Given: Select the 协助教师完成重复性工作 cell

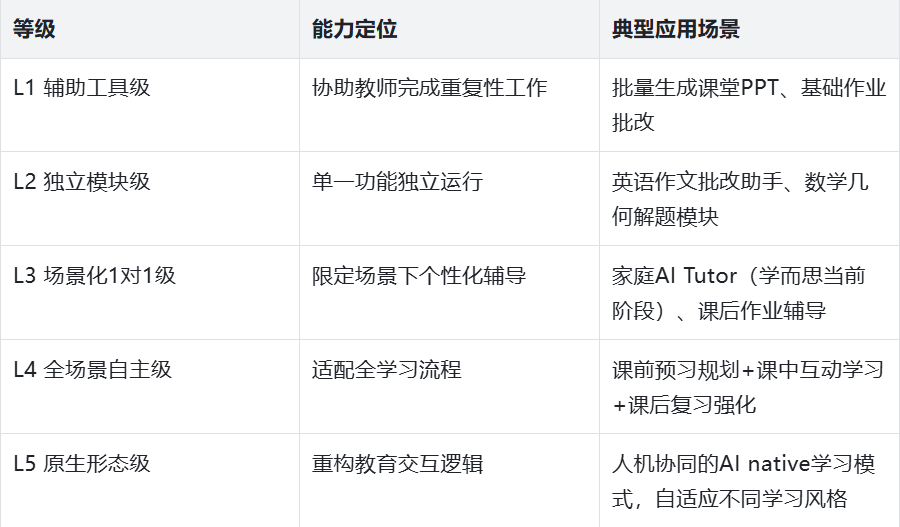Looking at the screenshot, I should point(429,87).
